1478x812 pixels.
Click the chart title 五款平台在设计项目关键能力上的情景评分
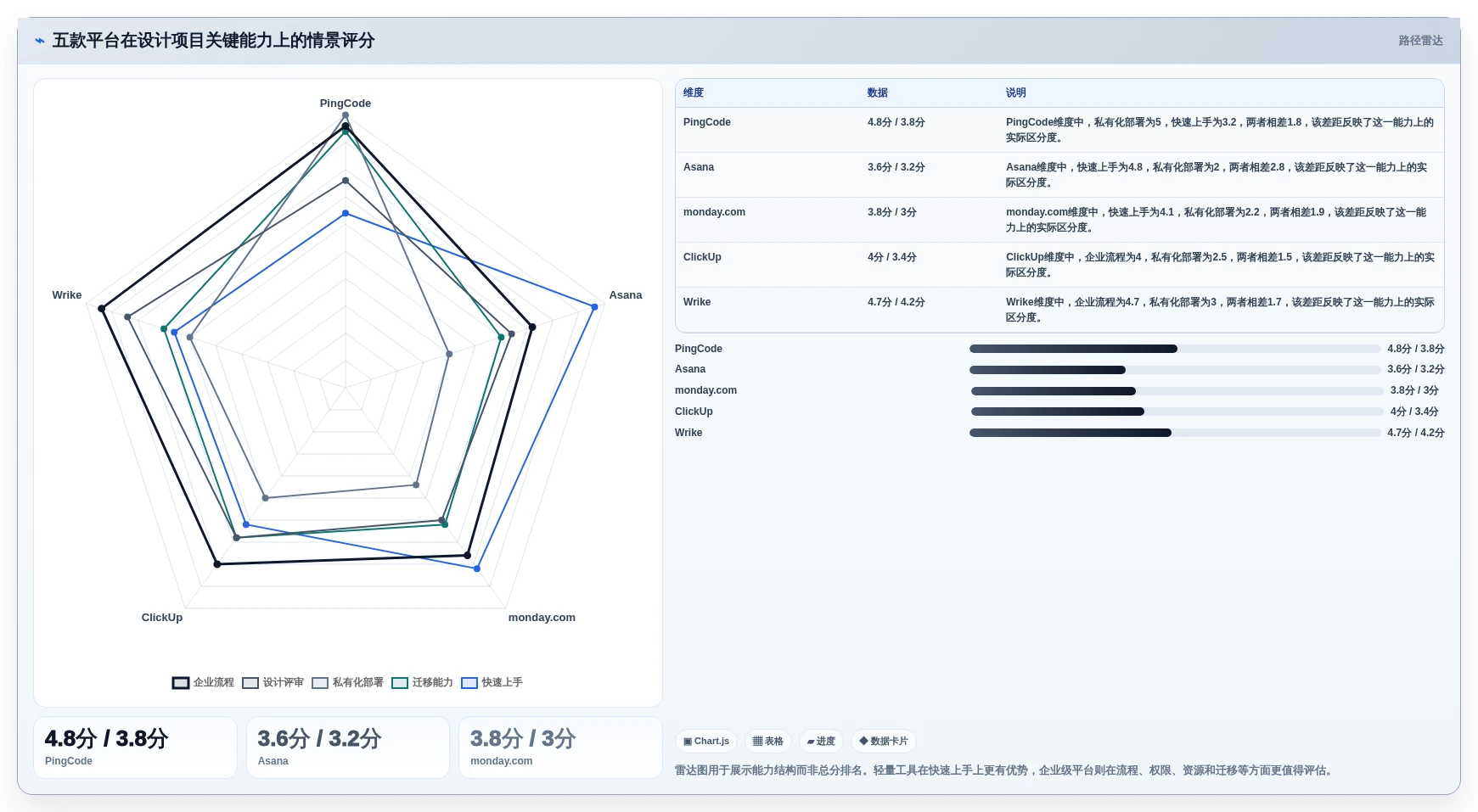(x=213, y=41)
